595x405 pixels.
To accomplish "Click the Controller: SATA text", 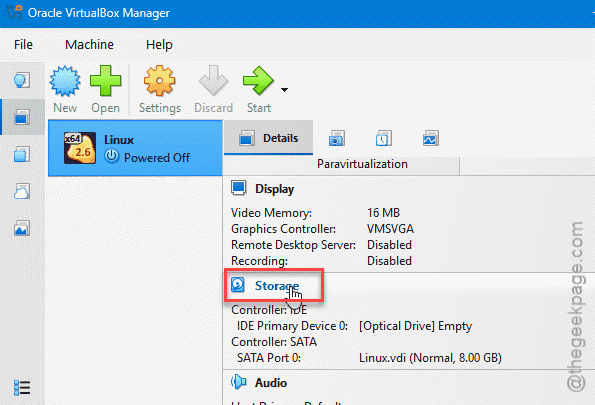I will tap(274, 342).
